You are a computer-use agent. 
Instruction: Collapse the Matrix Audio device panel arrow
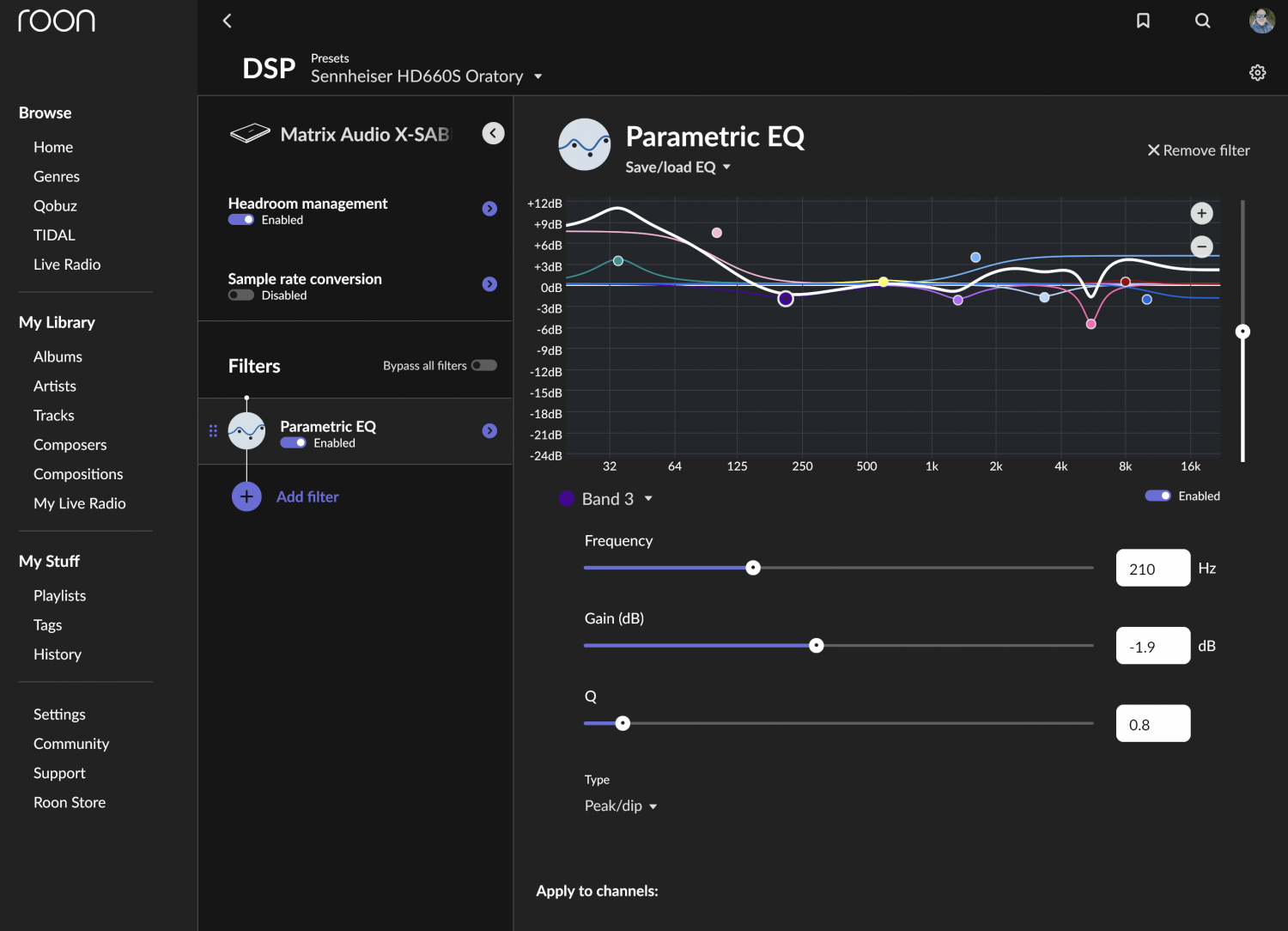(493, 133)
